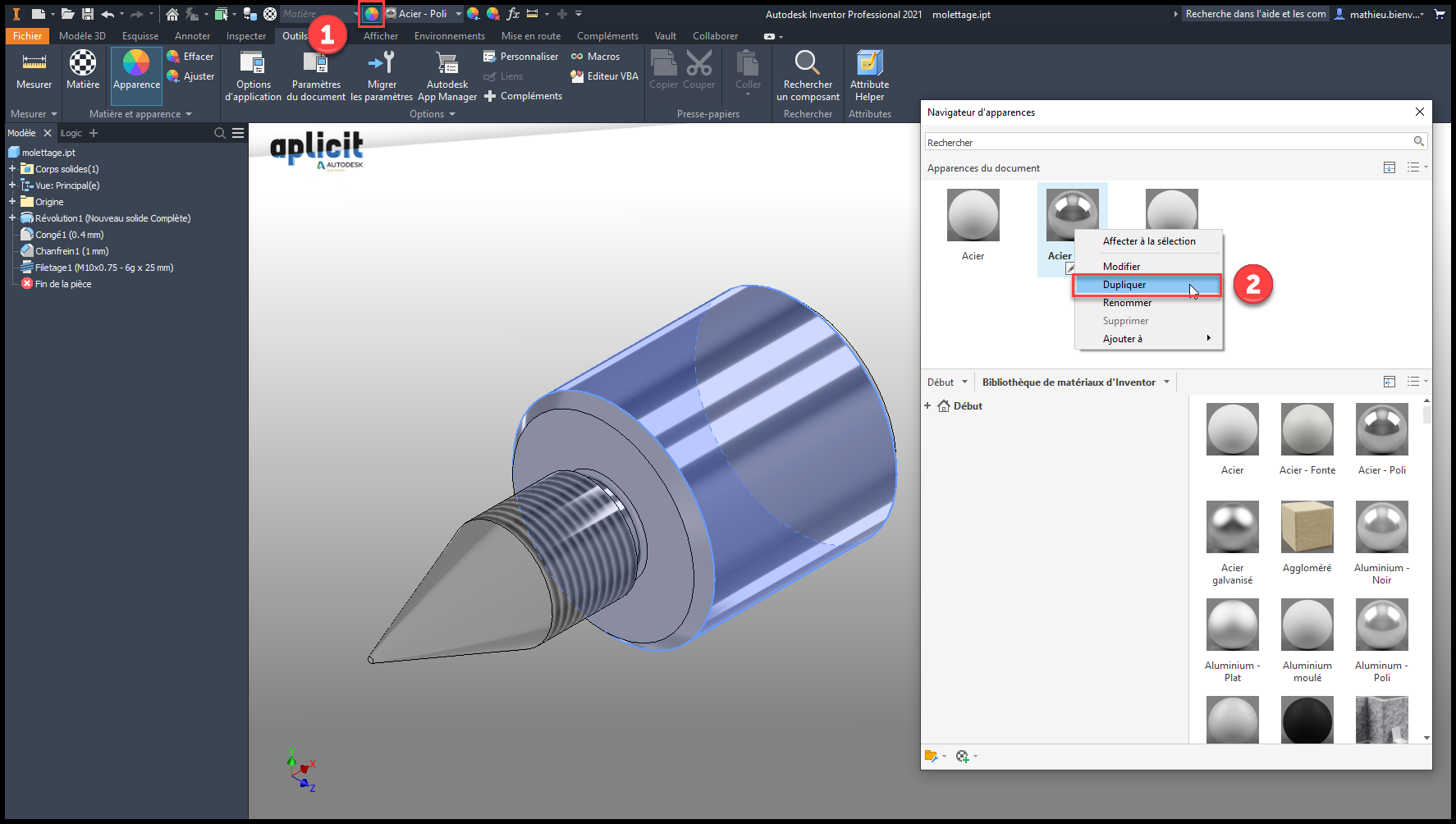The image size is (1456, 824).
Task: Click Rechercher un composant icon
Action: coord(808,63)
